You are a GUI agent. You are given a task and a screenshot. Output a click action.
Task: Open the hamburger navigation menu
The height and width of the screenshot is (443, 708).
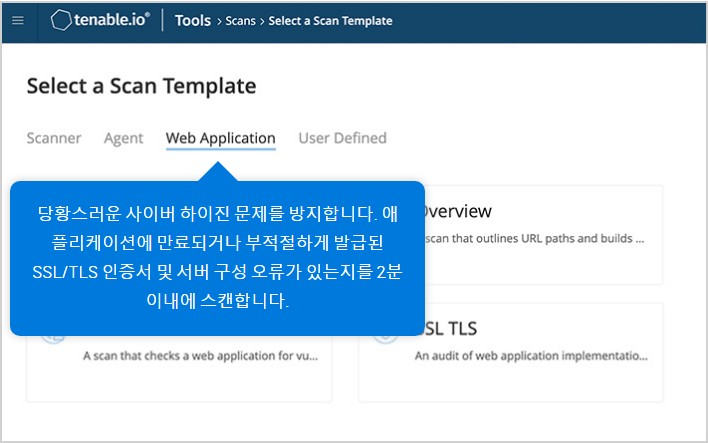[18, 20]
